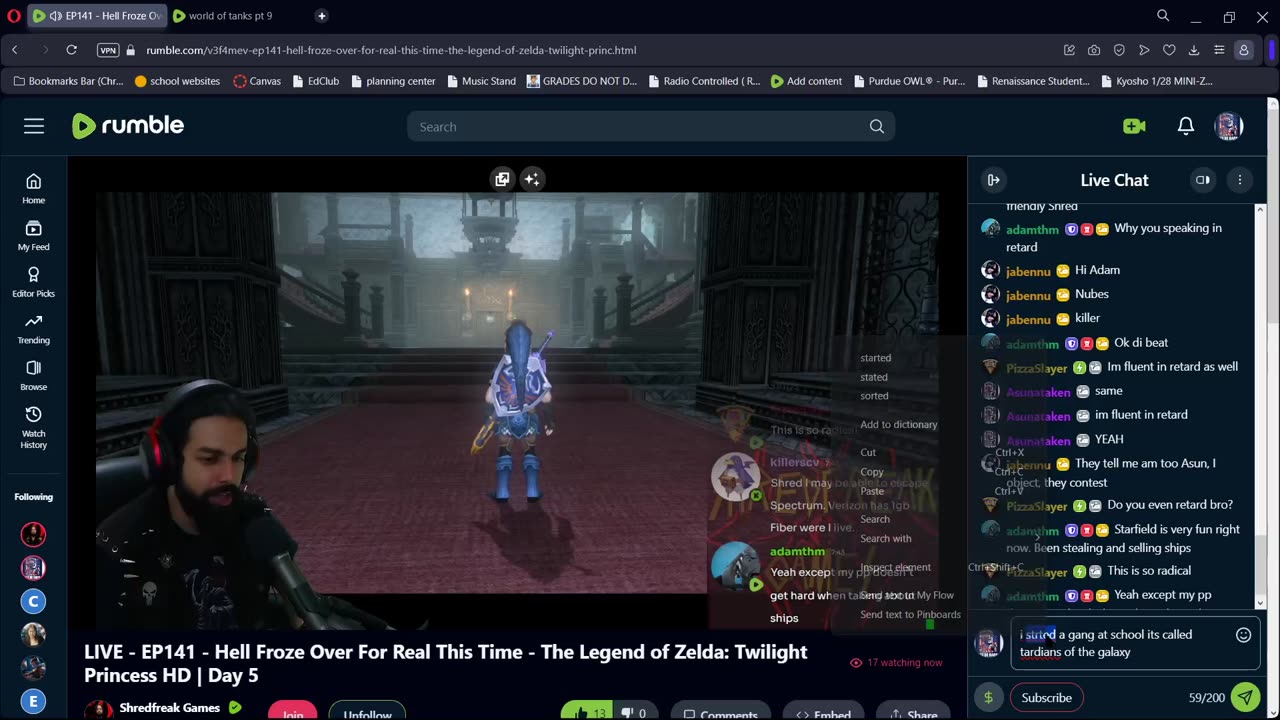Click the Shredfreak Games channel name

pyautogui.click(x=170, y=708)
